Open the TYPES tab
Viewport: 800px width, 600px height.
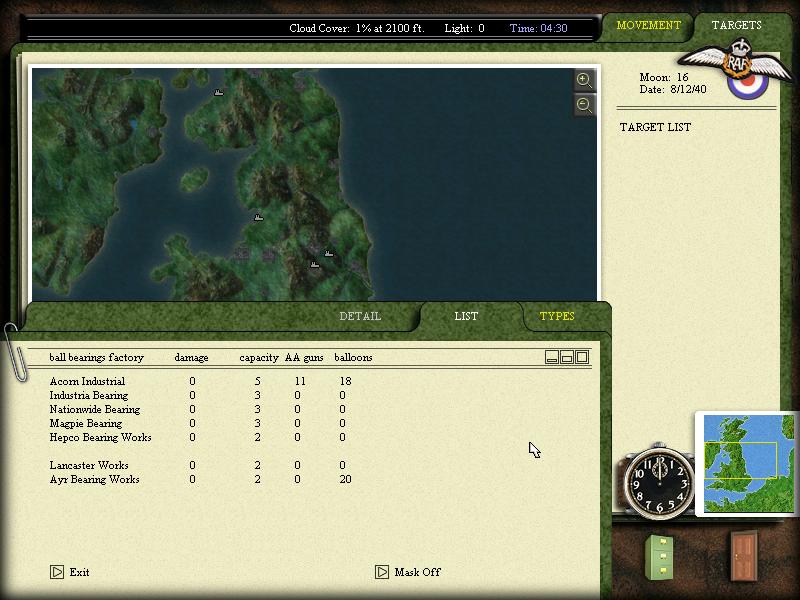(x=557, y=315)
